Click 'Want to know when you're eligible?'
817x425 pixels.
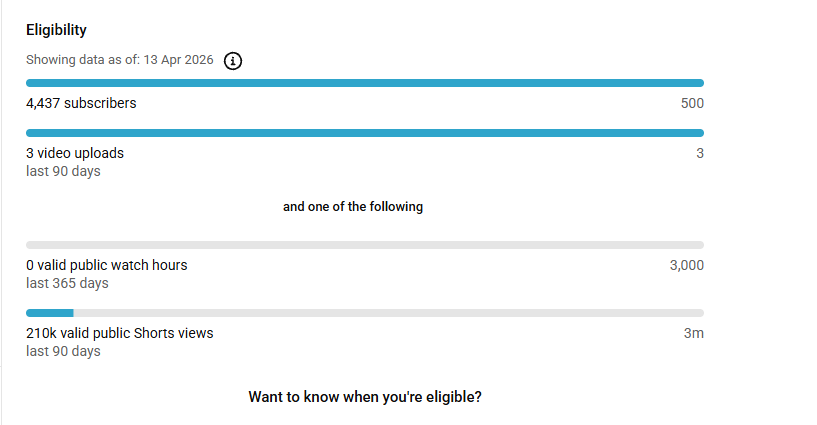click(x=365, y=397)
